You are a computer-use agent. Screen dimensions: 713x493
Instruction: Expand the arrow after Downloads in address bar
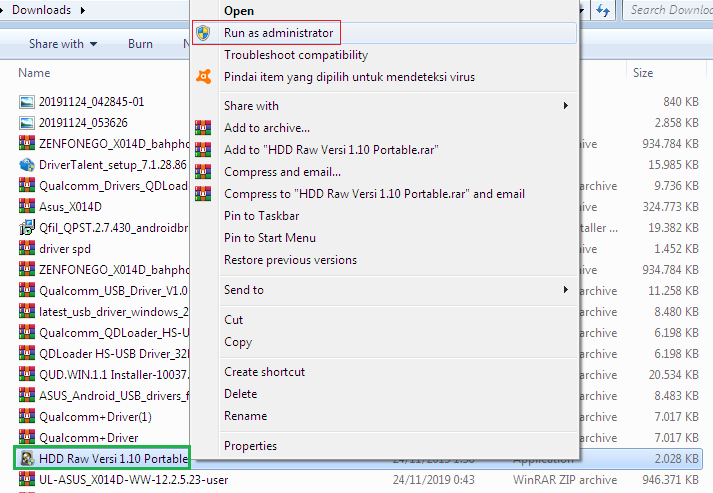pyautogui.click(x=83, y=10)
